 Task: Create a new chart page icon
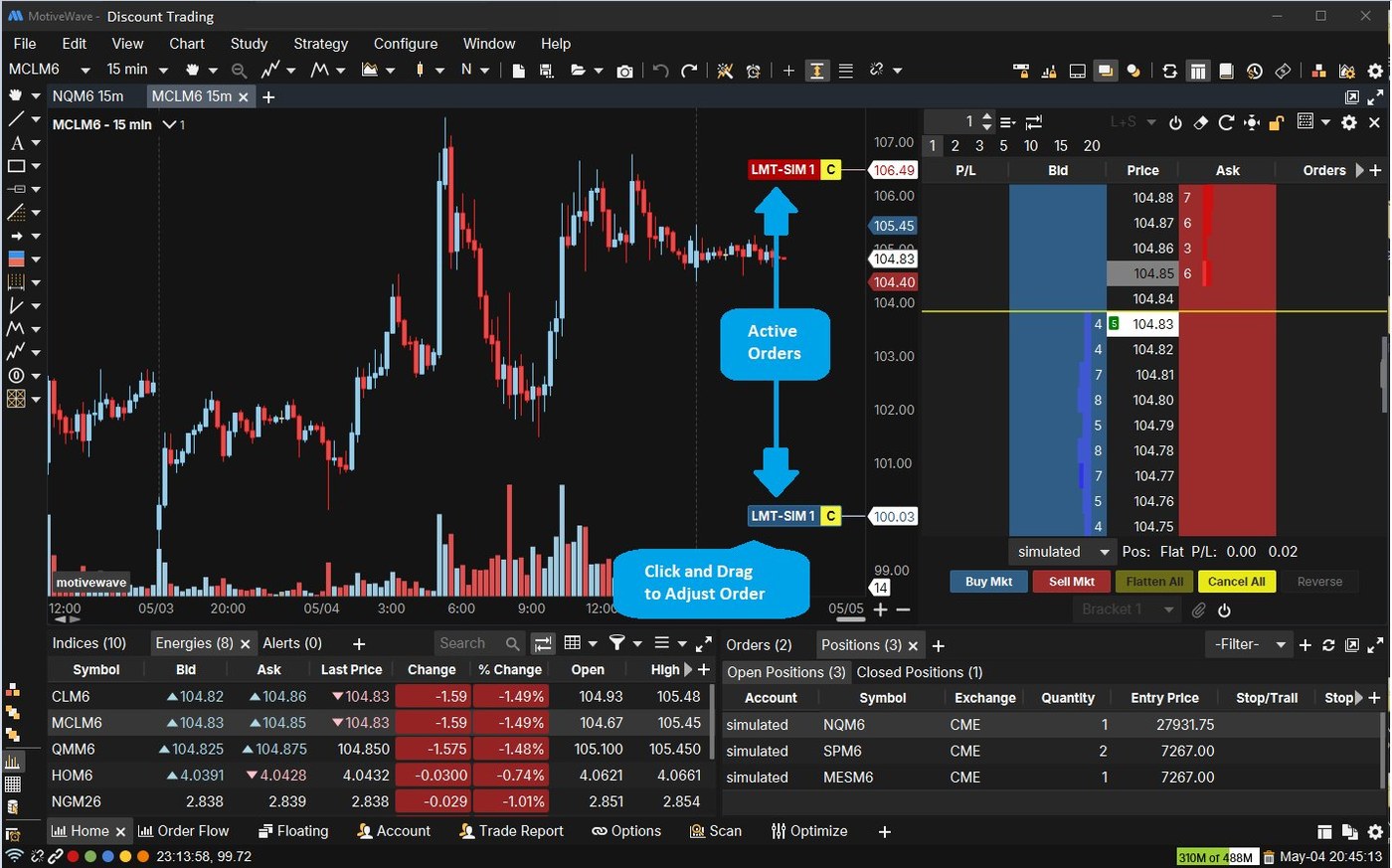(x=519, y=71)
